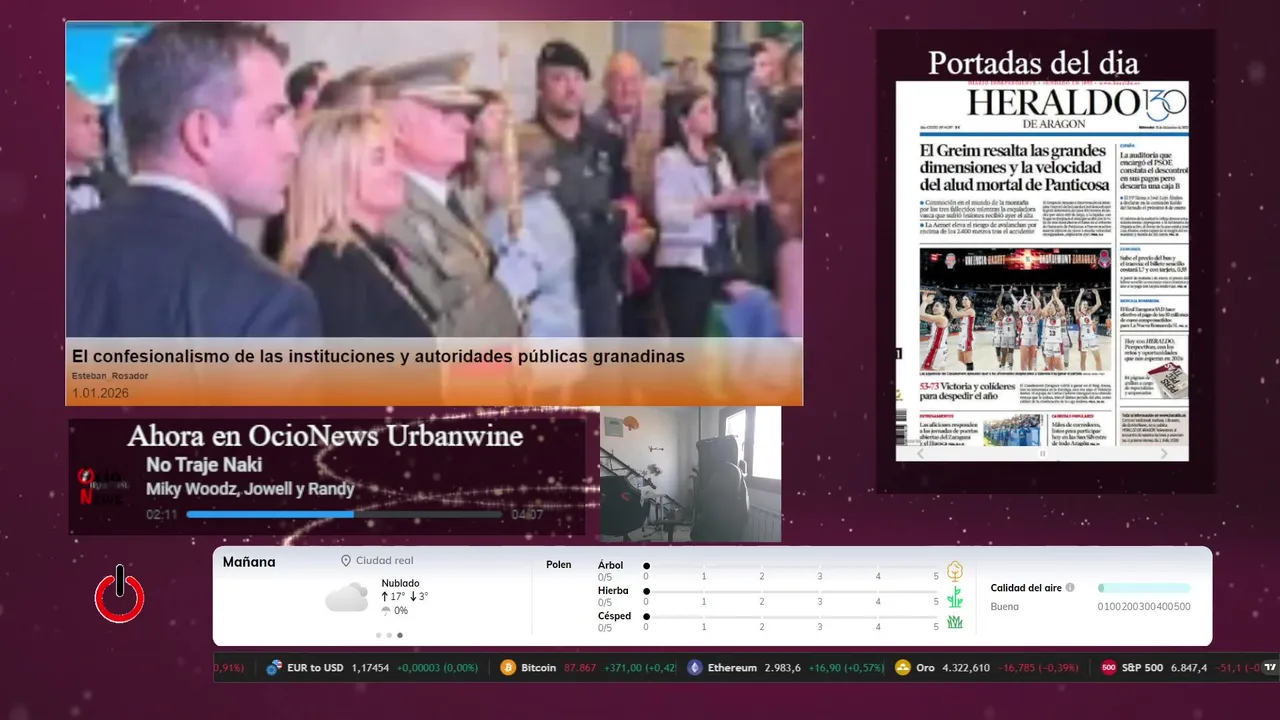This screenshot has width=1280, height=720.
Task: Click the Bitcoin logo in ticker
Action: pyautogui.click(x=508, y=667)
